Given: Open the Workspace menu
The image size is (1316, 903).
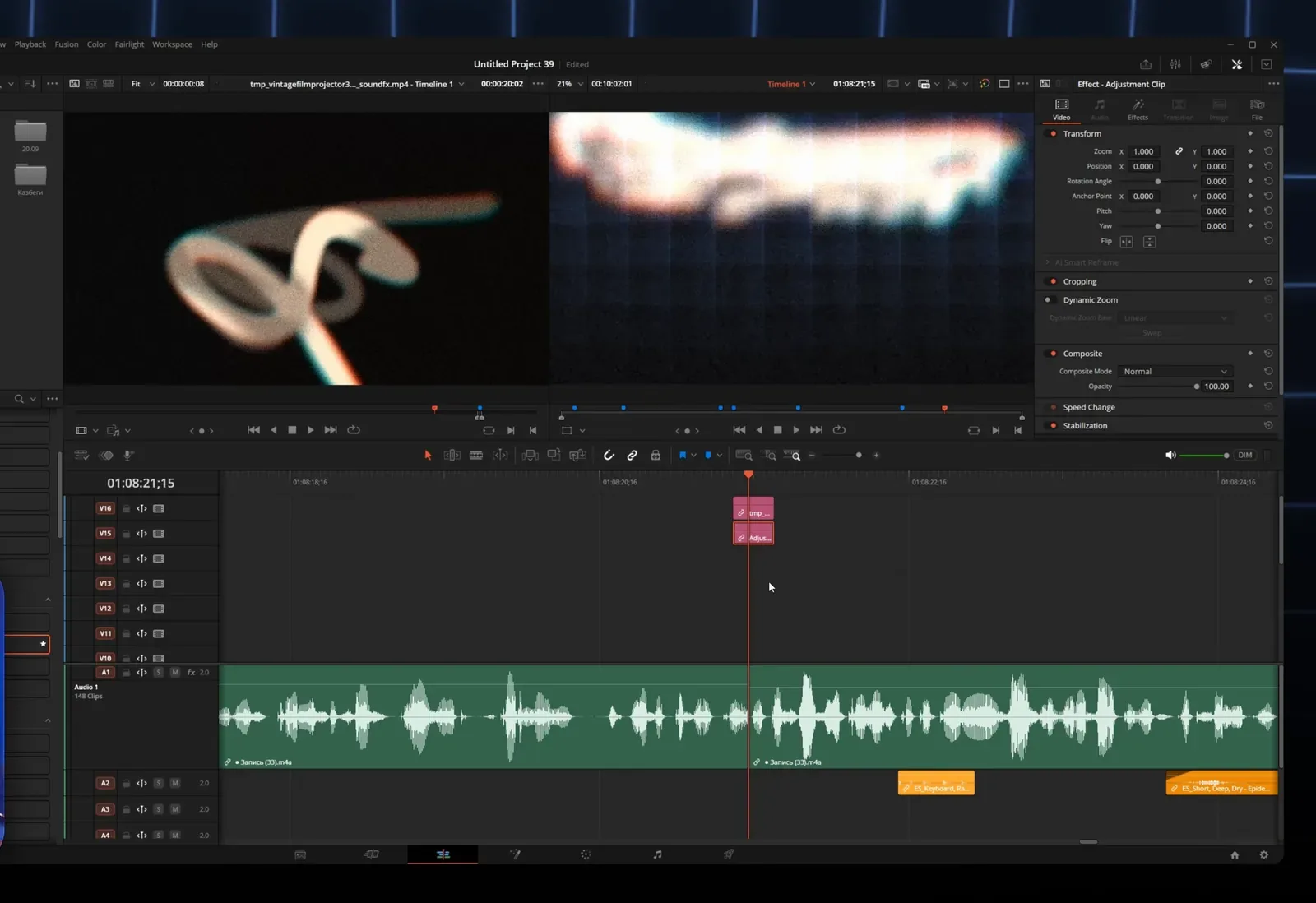Looking at the screenshot, I should tap(172, 44).
